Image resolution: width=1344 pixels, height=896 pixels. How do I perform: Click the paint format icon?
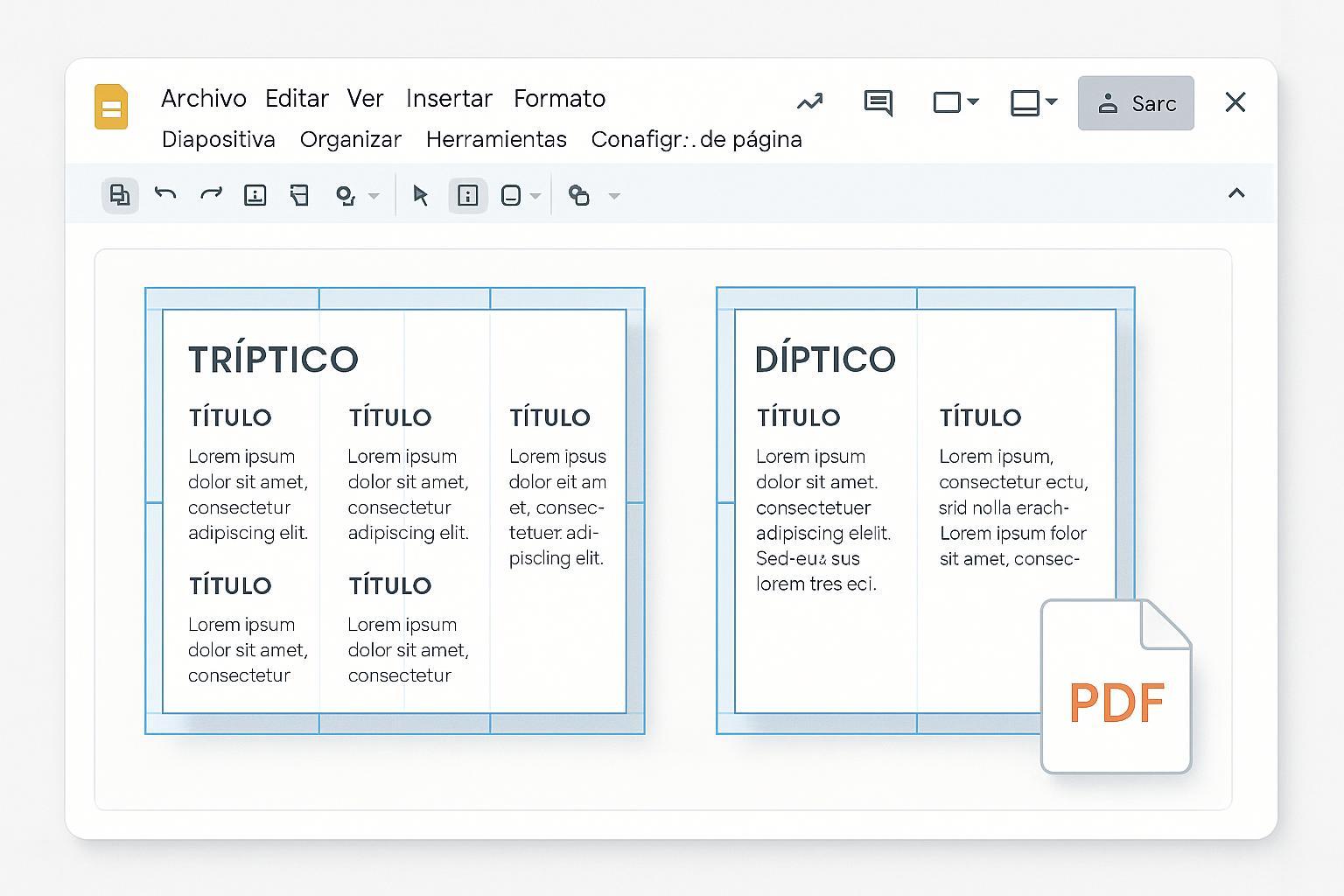point(299,194)
